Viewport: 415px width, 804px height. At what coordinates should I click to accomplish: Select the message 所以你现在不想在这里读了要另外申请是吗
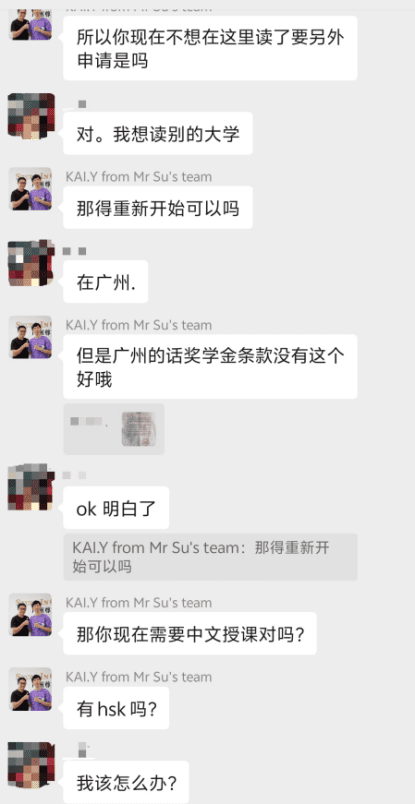pyautogui.click(x=210, y=48)
